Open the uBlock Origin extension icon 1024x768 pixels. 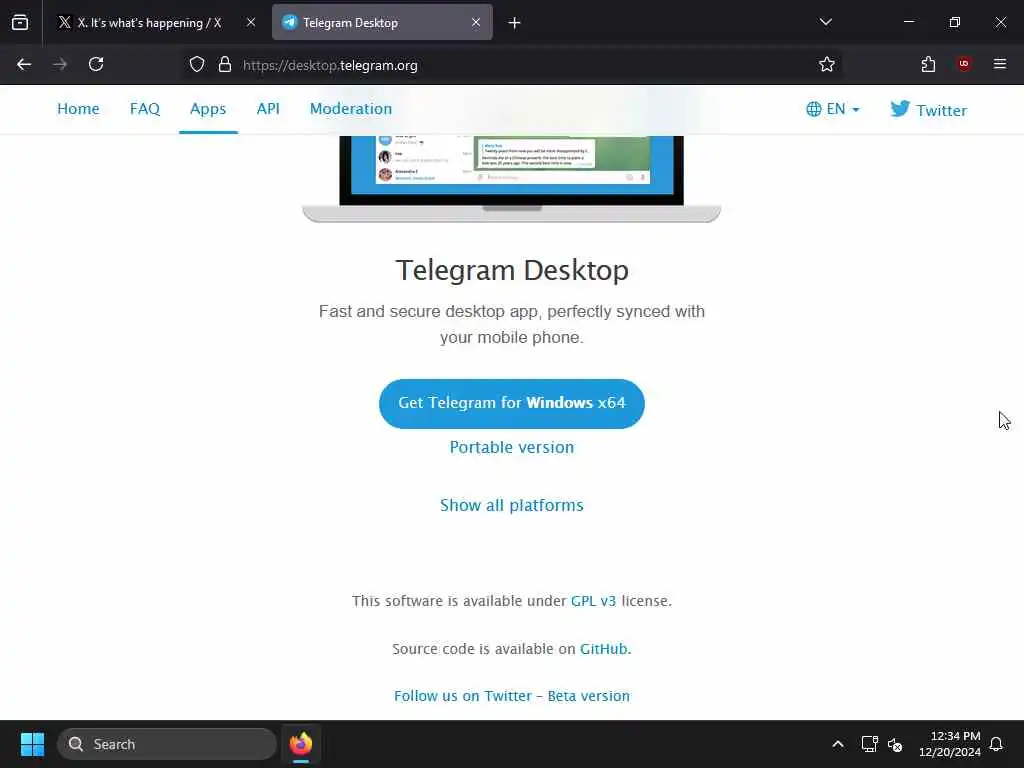tap(964, 64)
